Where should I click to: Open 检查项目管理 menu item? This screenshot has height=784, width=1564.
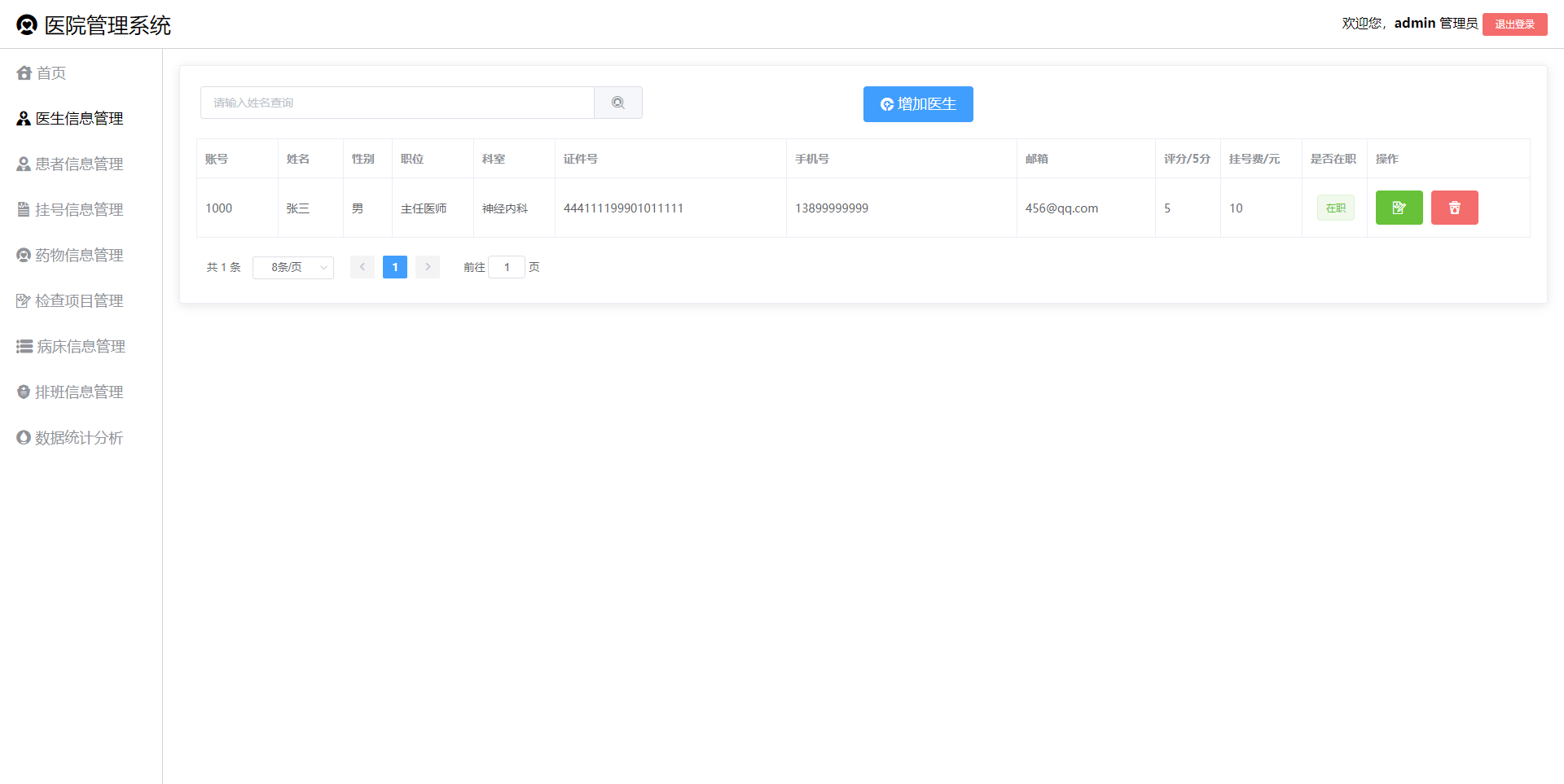tap(81, 301)
